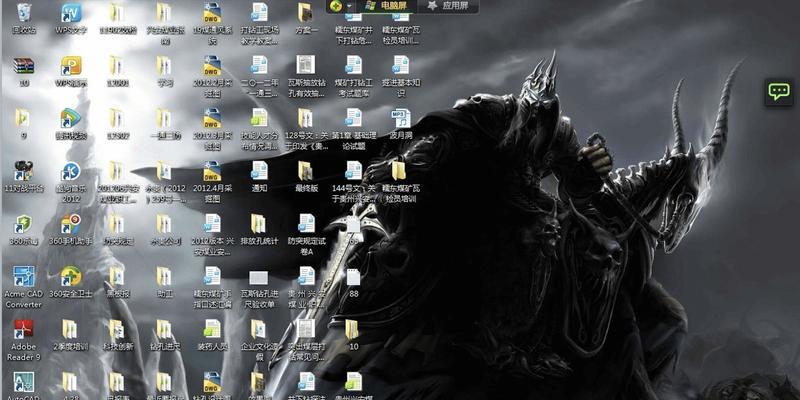Select the 144号文 document

click(x=353, y=182)
